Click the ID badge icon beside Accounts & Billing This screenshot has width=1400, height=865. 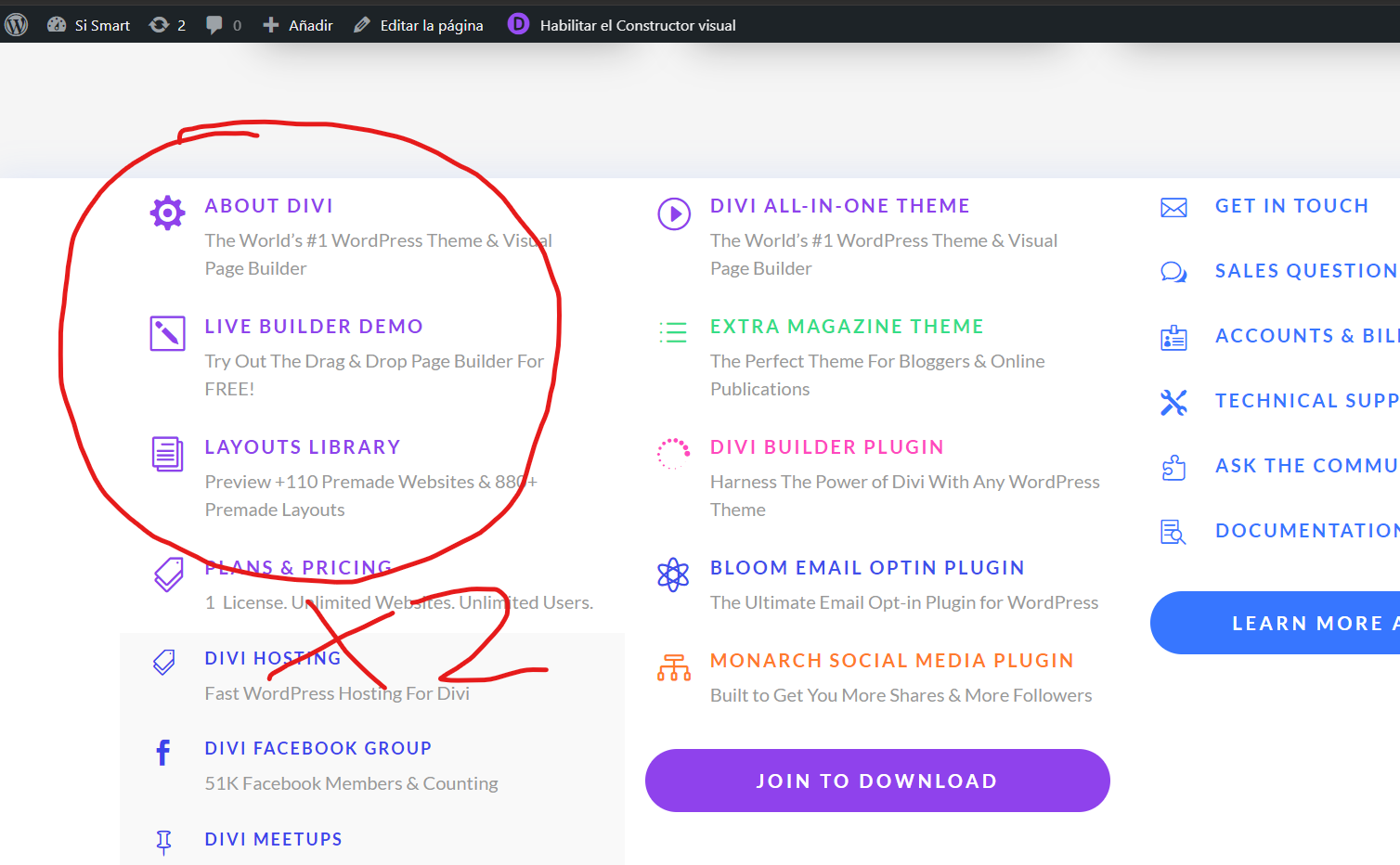[x=1173, y=337]
